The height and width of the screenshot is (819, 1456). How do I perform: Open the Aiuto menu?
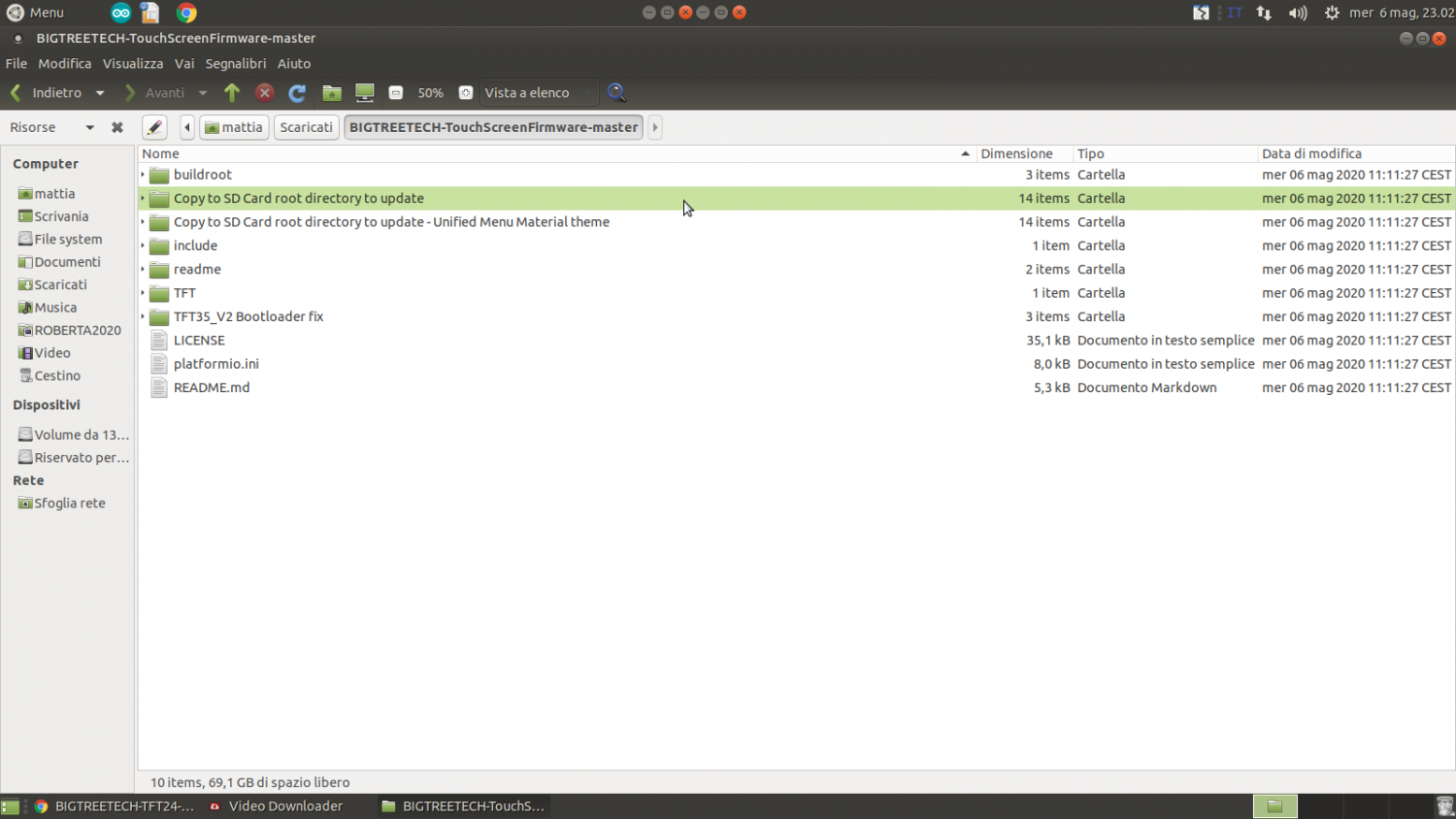[294, 63]
